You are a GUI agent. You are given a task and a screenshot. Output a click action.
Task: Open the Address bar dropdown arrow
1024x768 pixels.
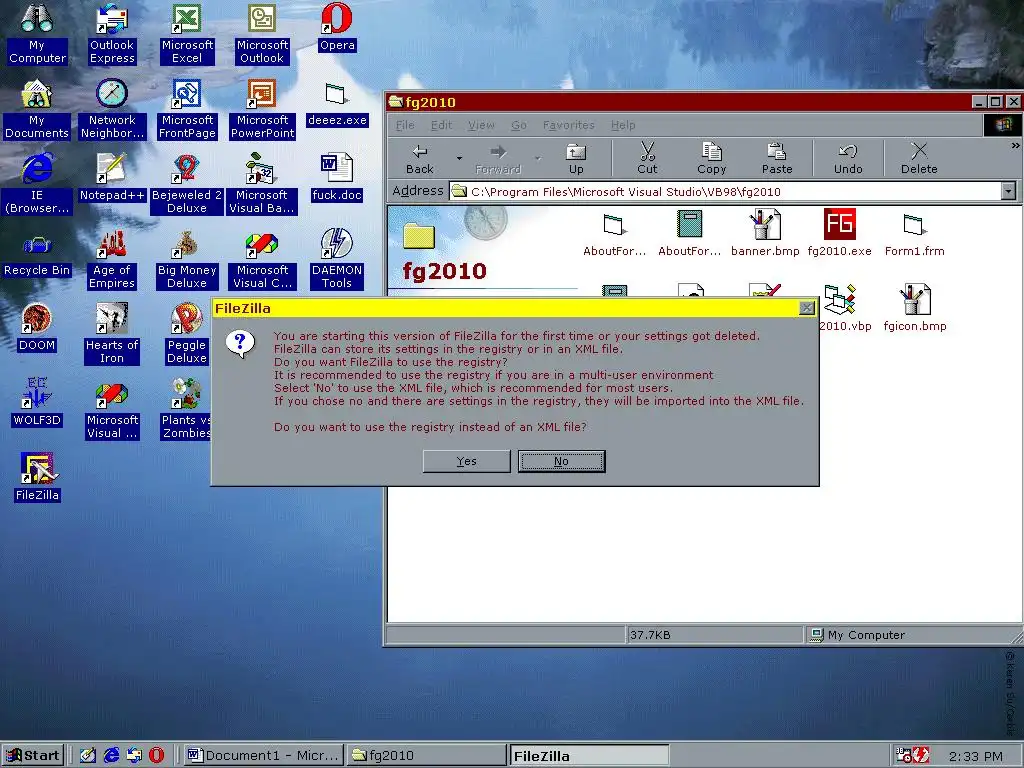(x=1008, y=191)
